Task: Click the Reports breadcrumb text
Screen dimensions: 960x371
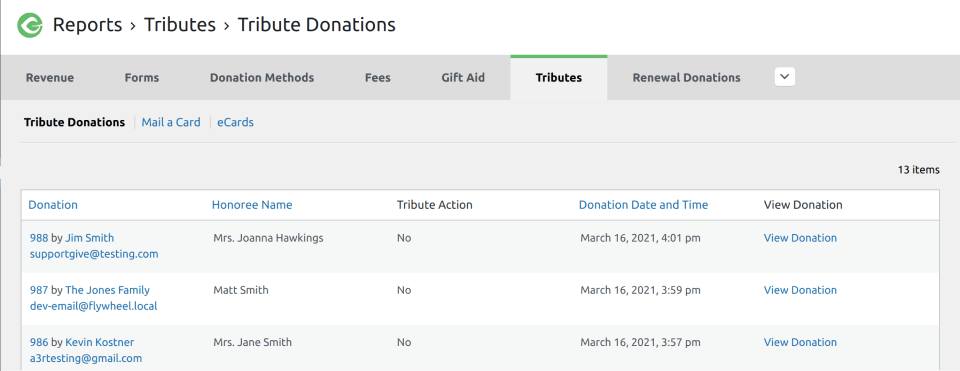Action: pyautogui.click(x=88, y=25)
